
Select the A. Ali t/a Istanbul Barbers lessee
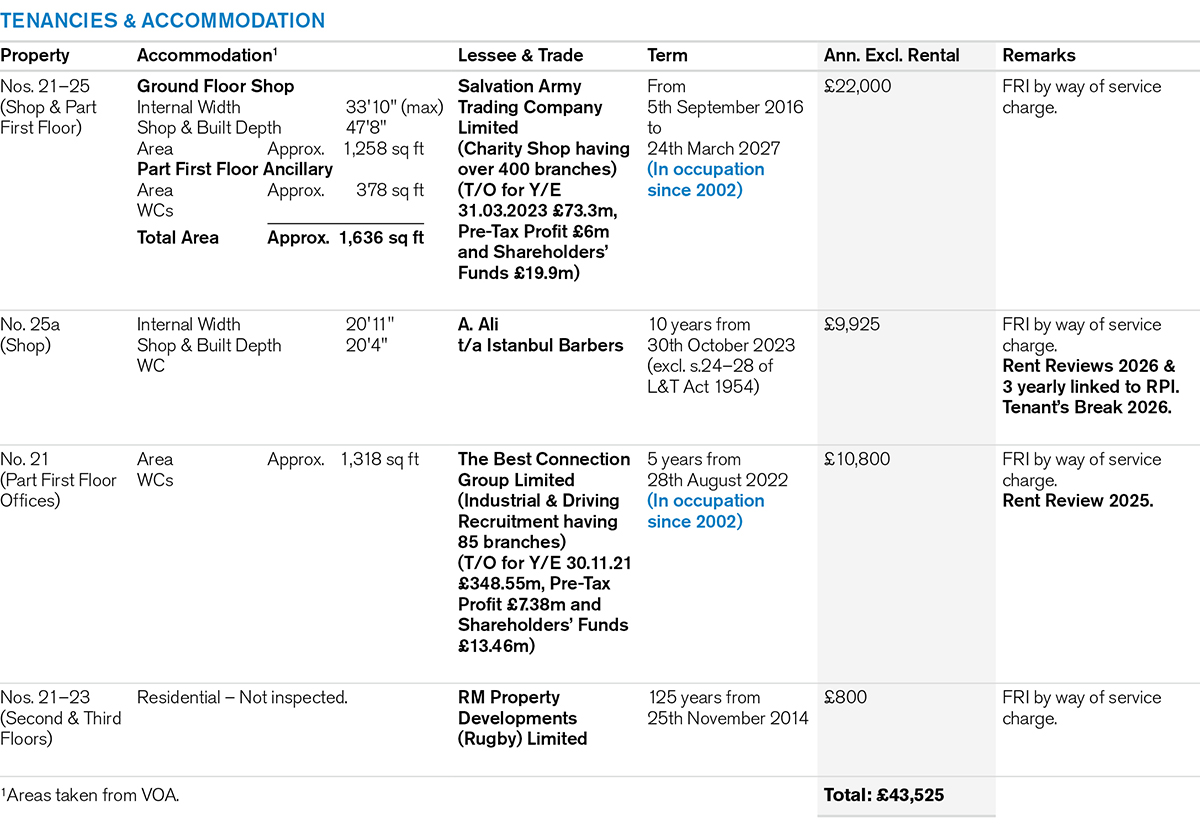point(540,335)
